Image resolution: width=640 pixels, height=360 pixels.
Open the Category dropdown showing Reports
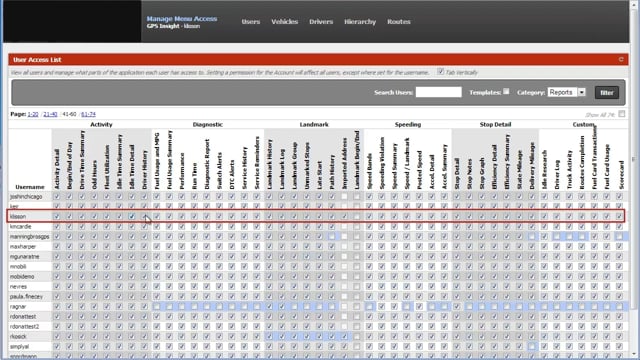(x=567, y=92)
